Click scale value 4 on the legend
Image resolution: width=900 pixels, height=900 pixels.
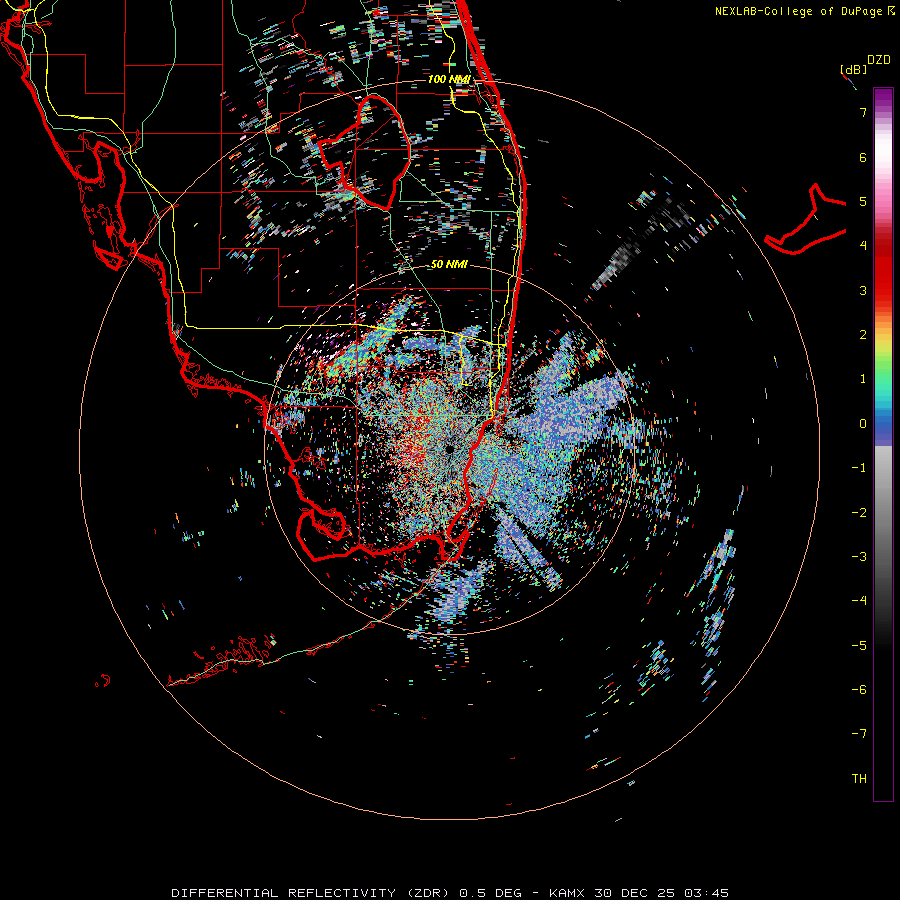pos(863,246)
